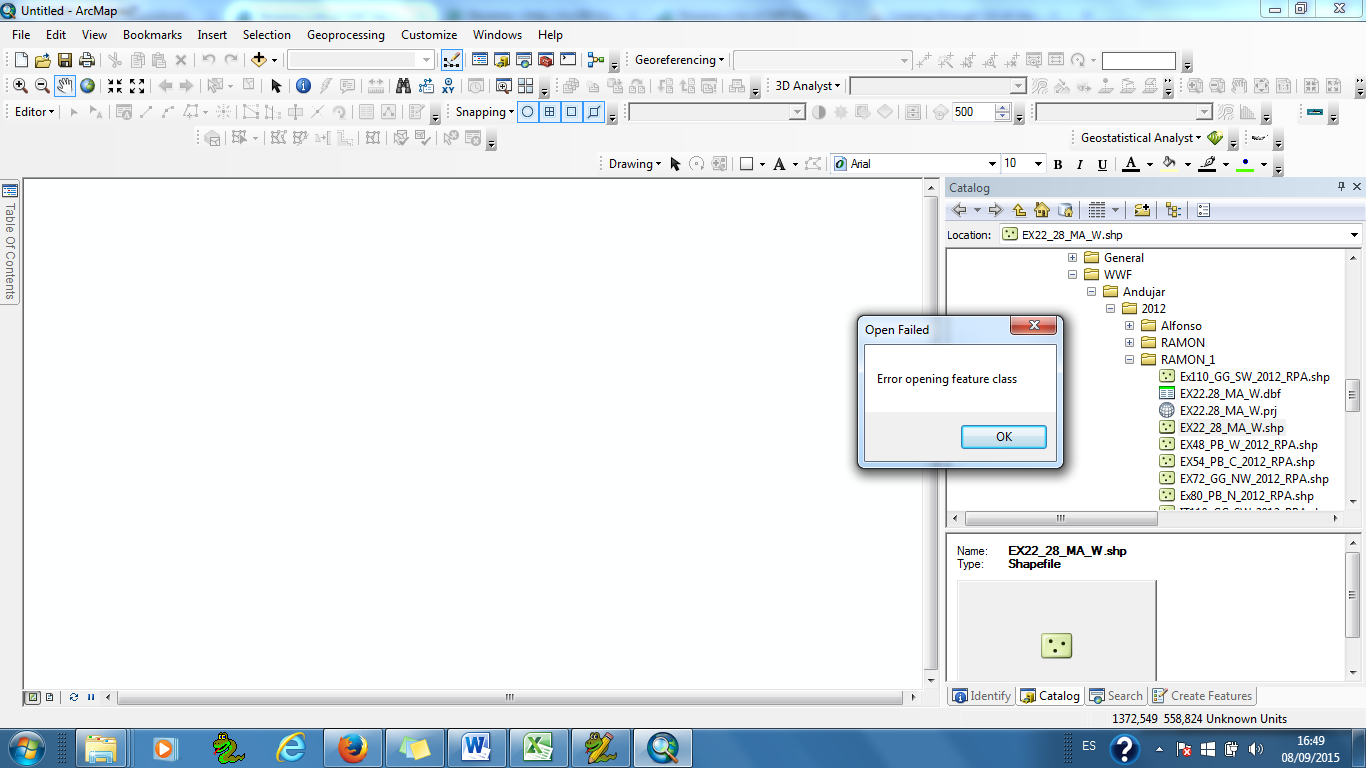Toggle Edge Snapping
This screenshot has height=768, width=1366.
[594, 112]
